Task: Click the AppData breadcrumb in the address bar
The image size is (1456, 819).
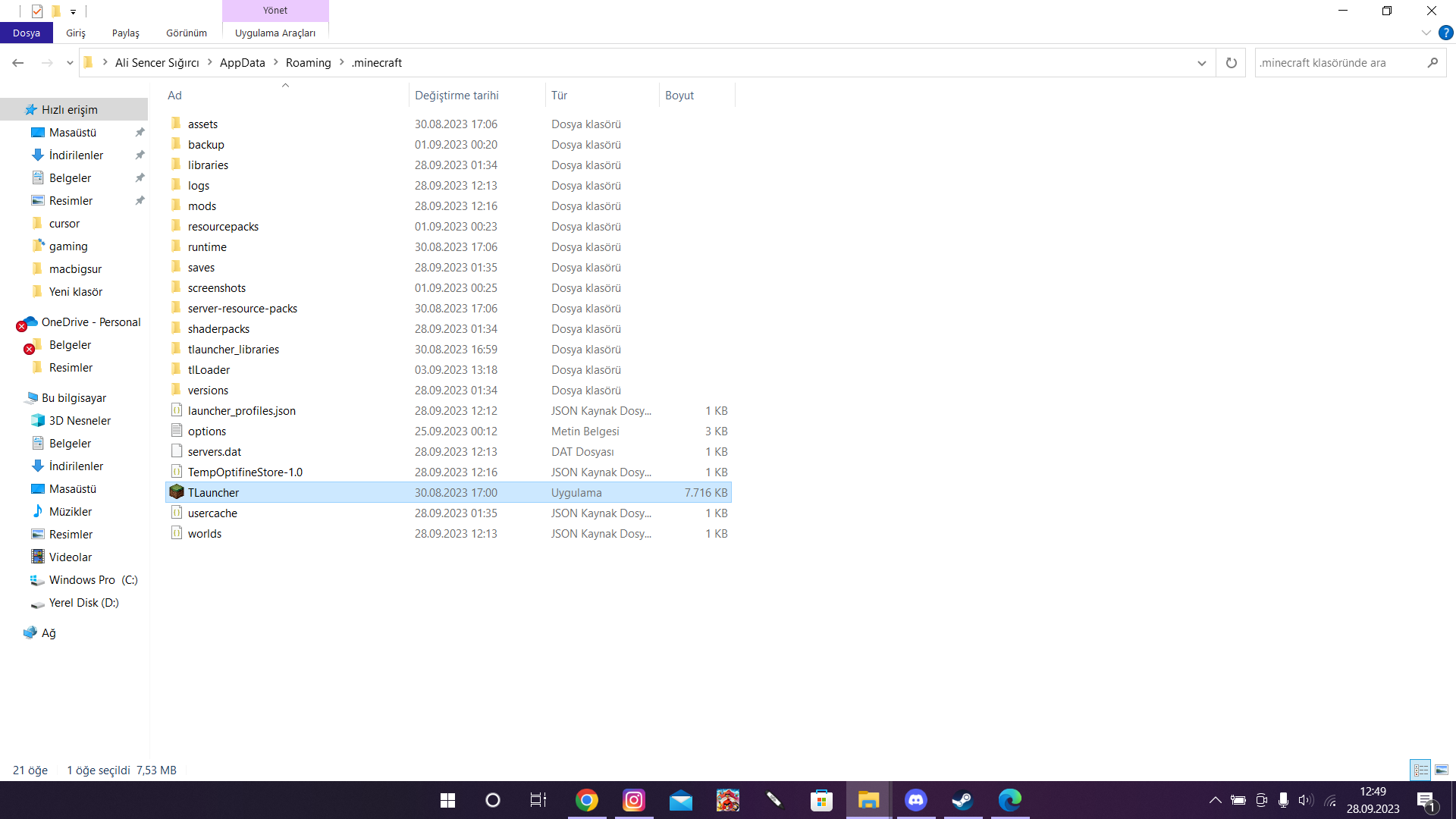Action: (242, 63)
